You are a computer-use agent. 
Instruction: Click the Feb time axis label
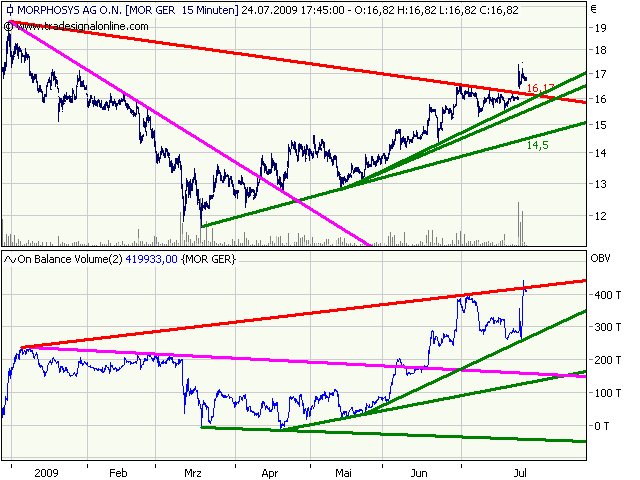point(118,473)
